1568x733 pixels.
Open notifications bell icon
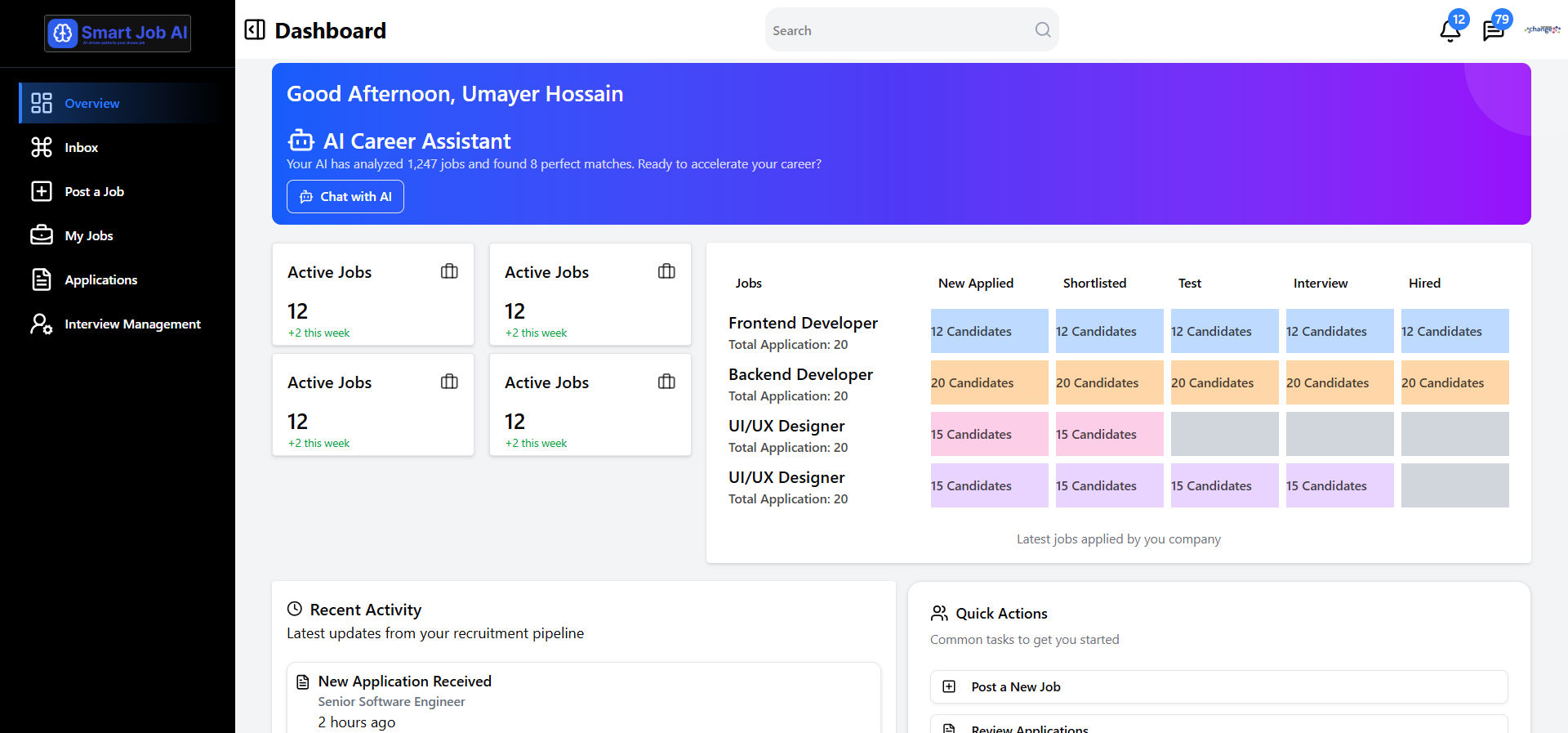tap(1450, 31)
